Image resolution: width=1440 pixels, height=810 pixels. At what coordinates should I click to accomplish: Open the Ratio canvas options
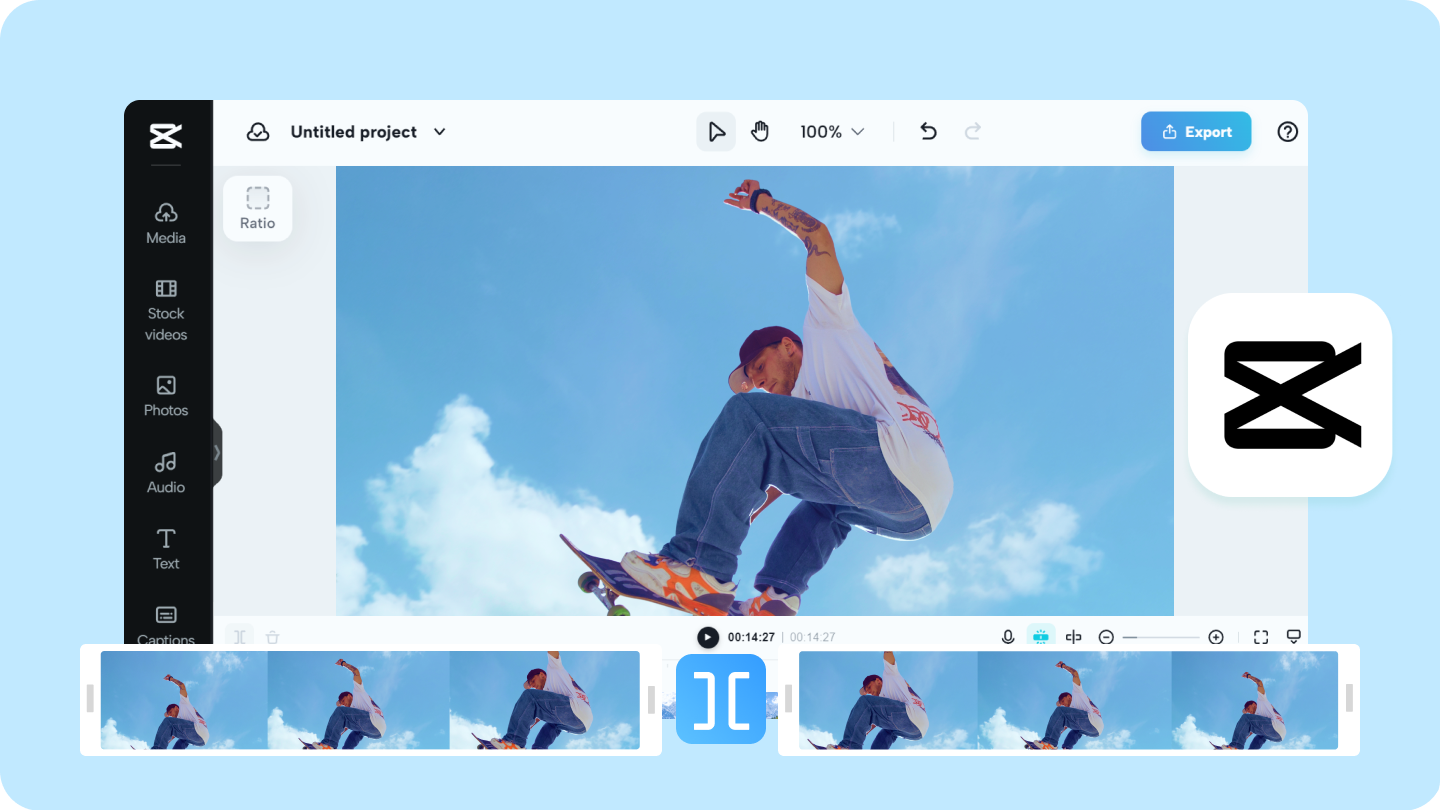[257, 209]
